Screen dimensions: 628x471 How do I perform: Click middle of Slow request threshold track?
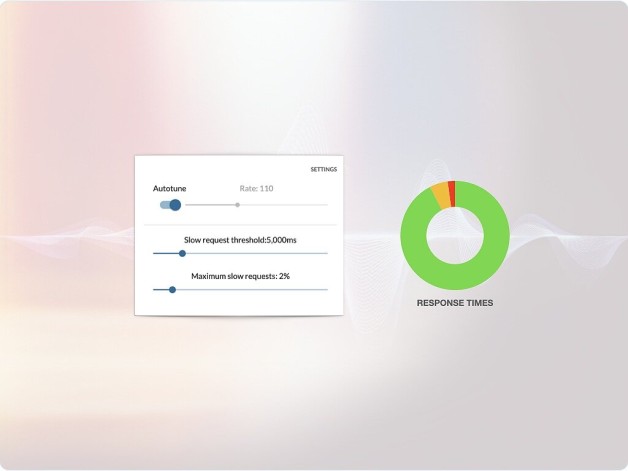click(x=240, y=253)
